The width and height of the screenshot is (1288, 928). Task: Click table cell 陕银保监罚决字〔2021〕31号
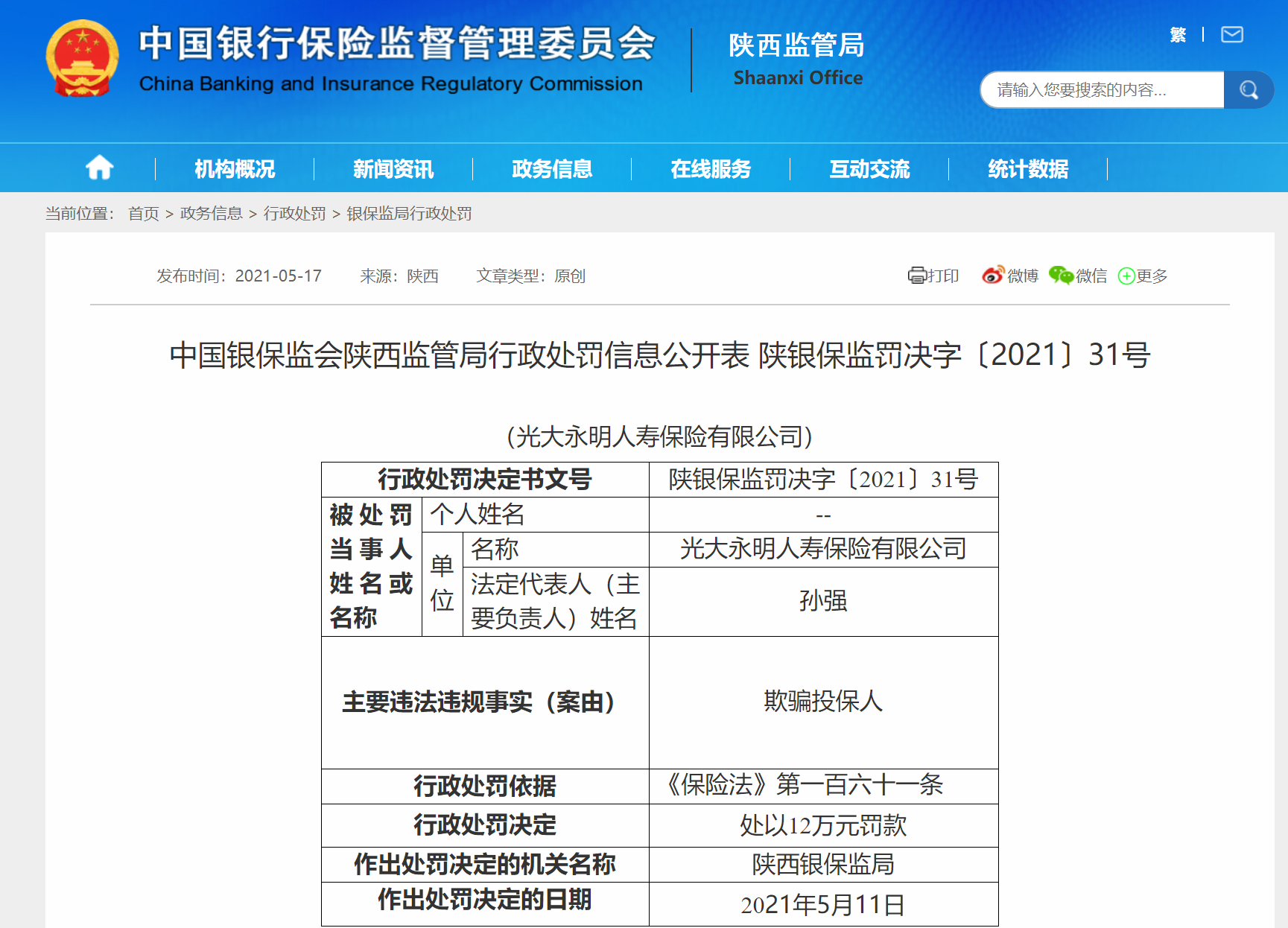point(823,480)
